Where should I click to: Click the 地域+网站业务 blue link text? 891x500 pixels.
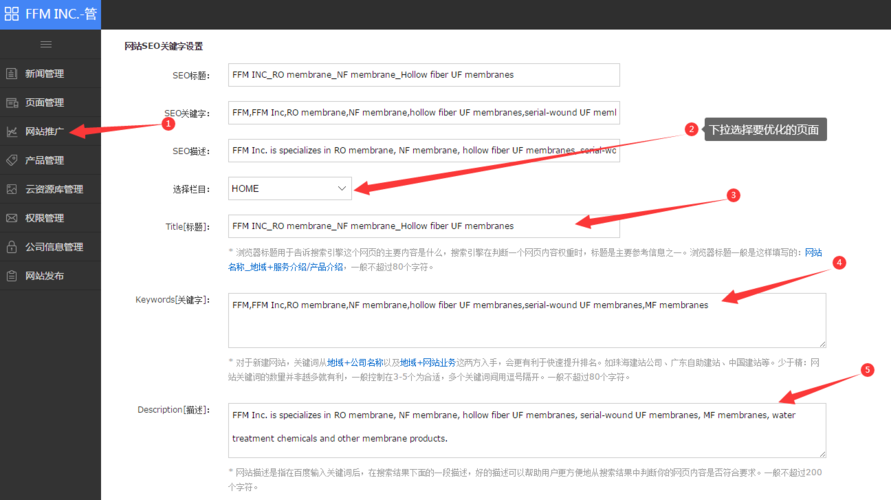click(x=428, y=362)
